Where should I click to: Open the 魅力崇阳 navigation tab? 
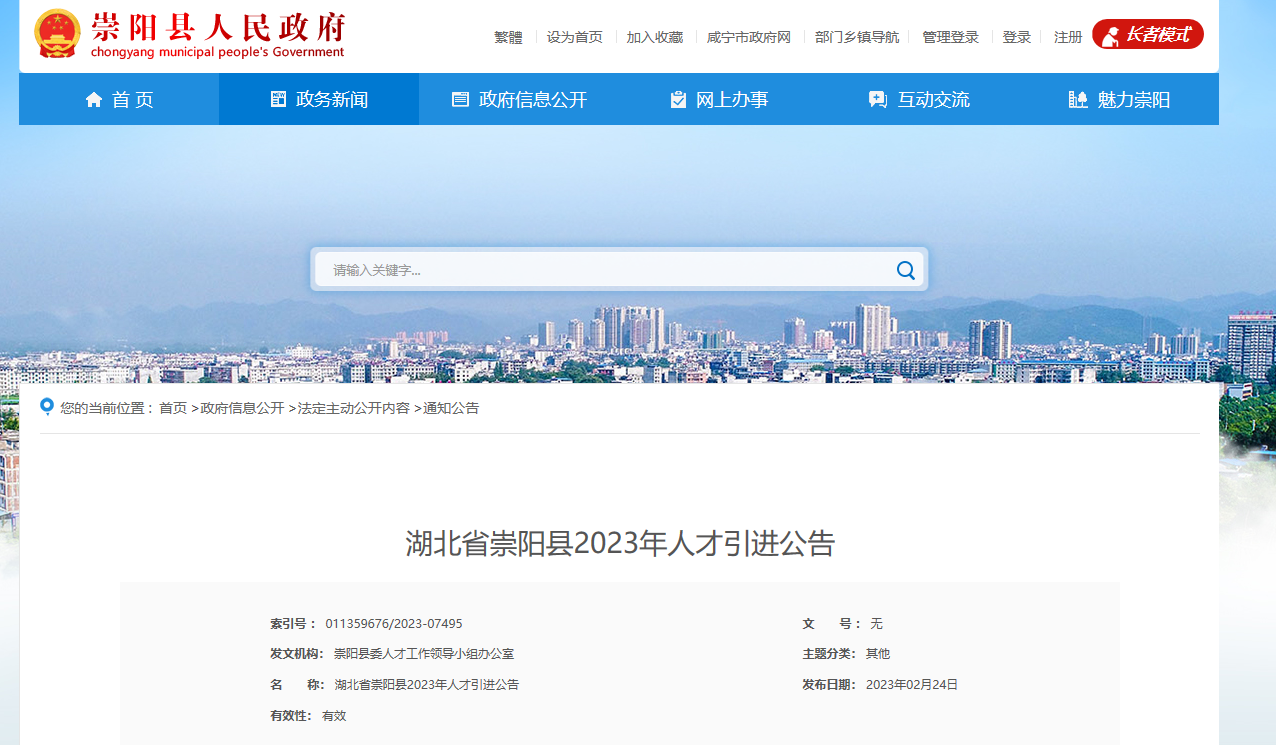click(1119, 99)
